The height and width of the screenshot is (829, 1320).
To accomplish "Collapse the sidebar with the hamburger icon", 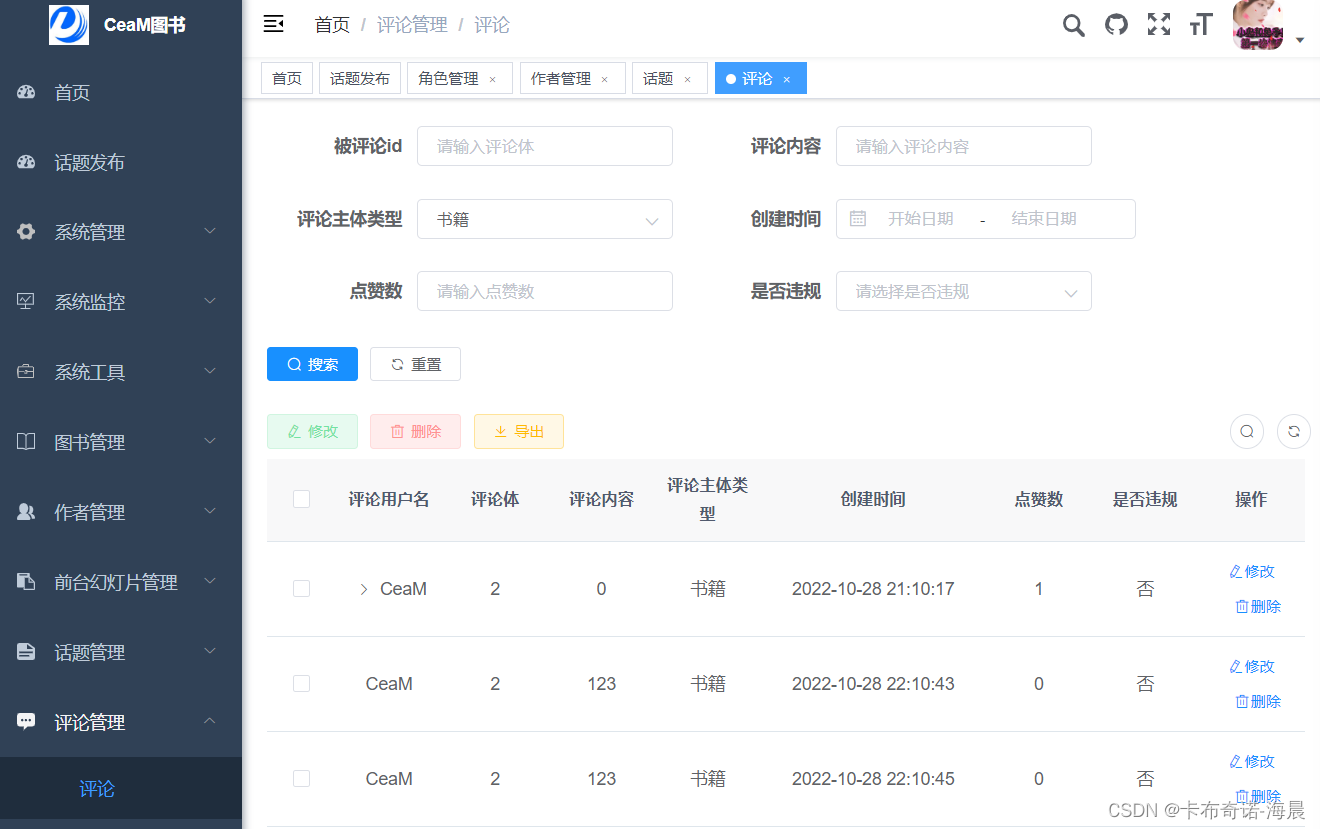I will point(273,24).
